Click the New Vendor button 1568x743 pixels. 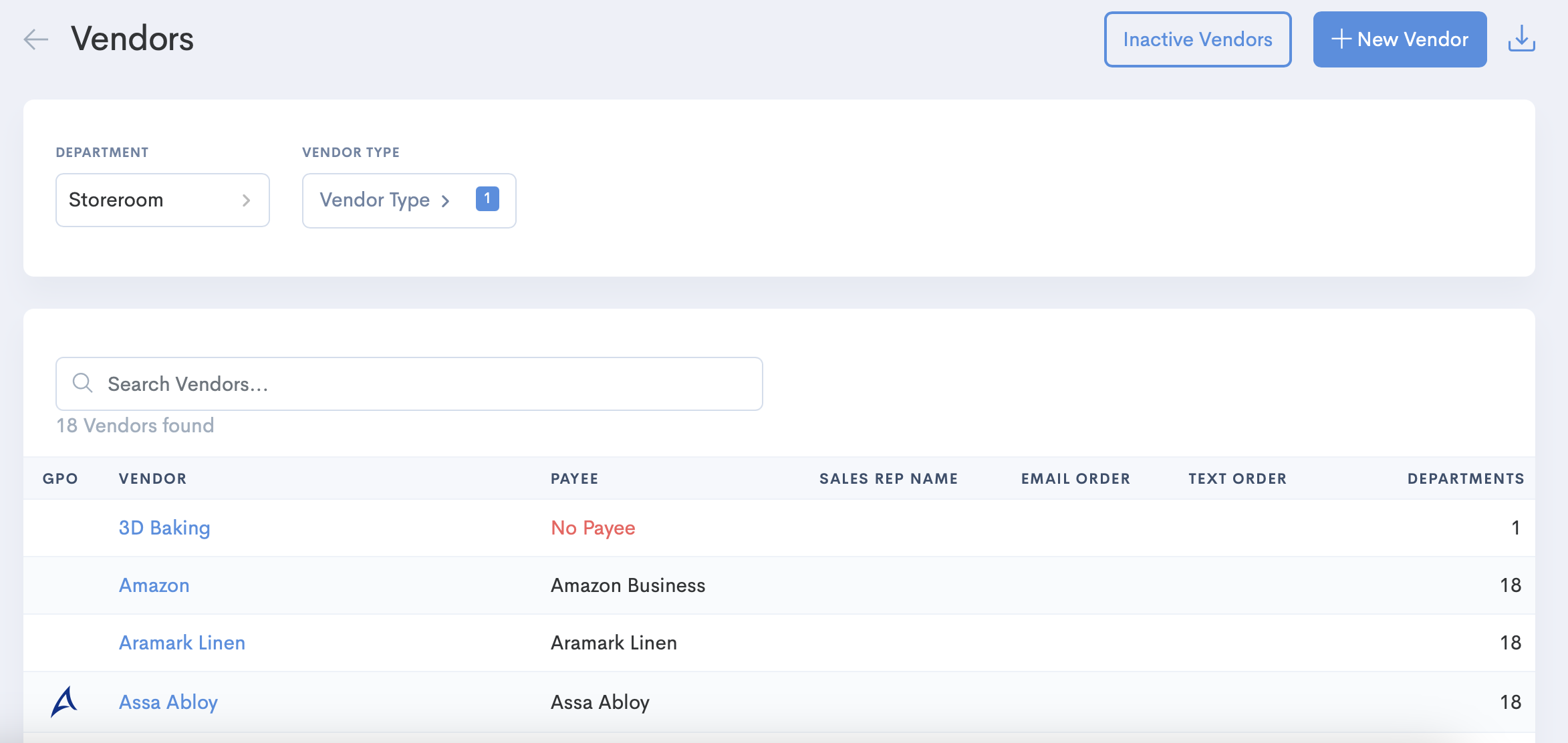tap(1400, 39)
